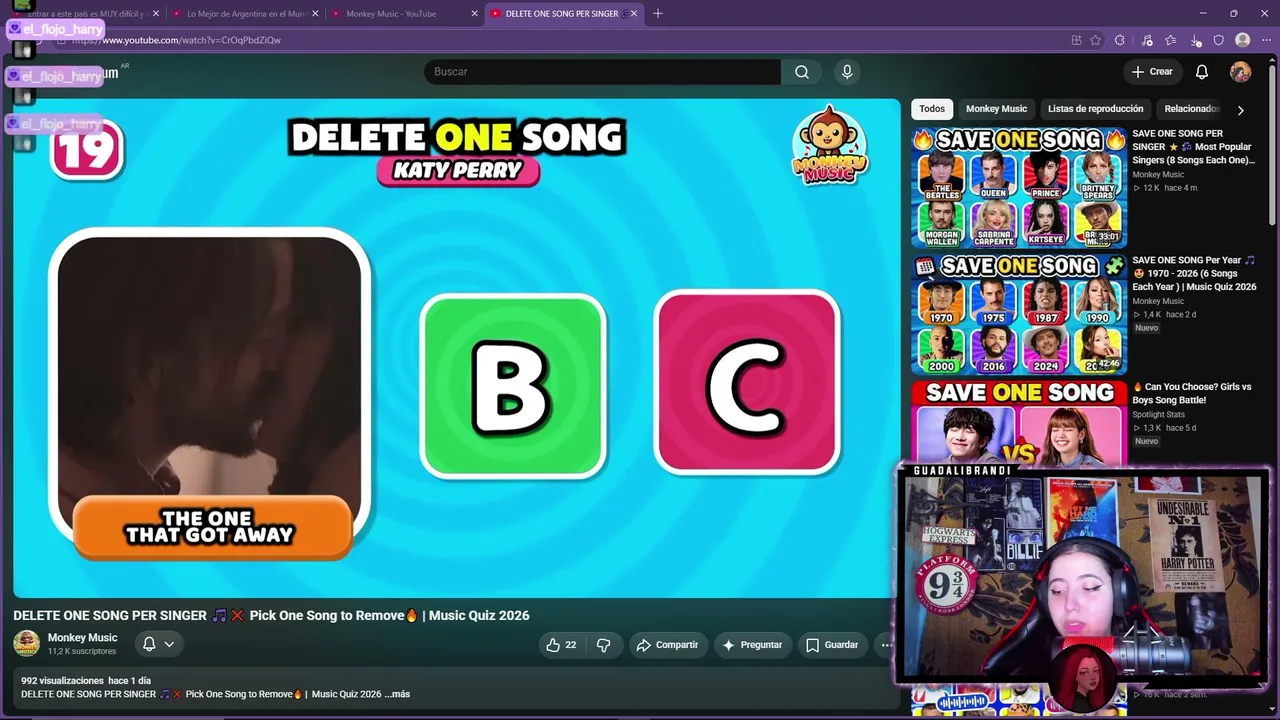The image size is (1280, 720).
Task: Click the 11,2 K suscriptores text
Action: click(82, 652)
